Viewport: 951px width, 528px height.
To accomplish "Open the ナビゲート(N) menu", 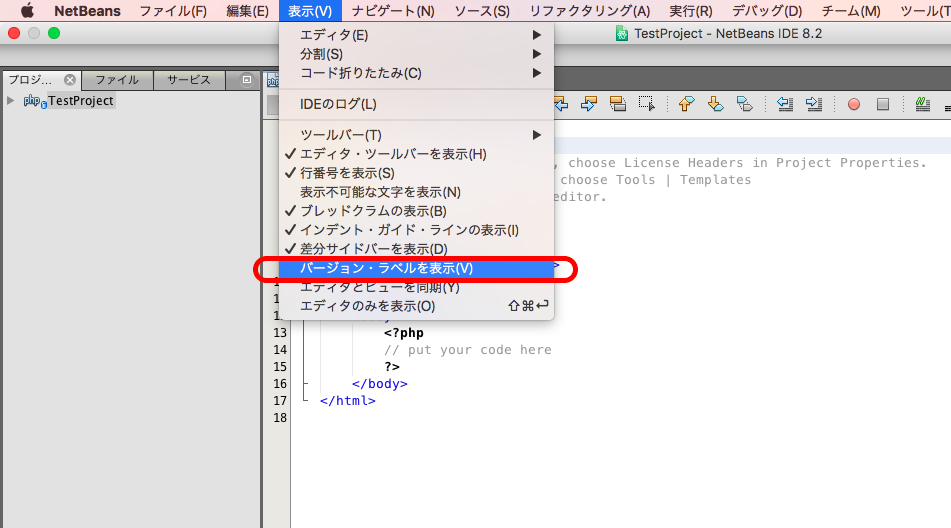I will [393, 11].
